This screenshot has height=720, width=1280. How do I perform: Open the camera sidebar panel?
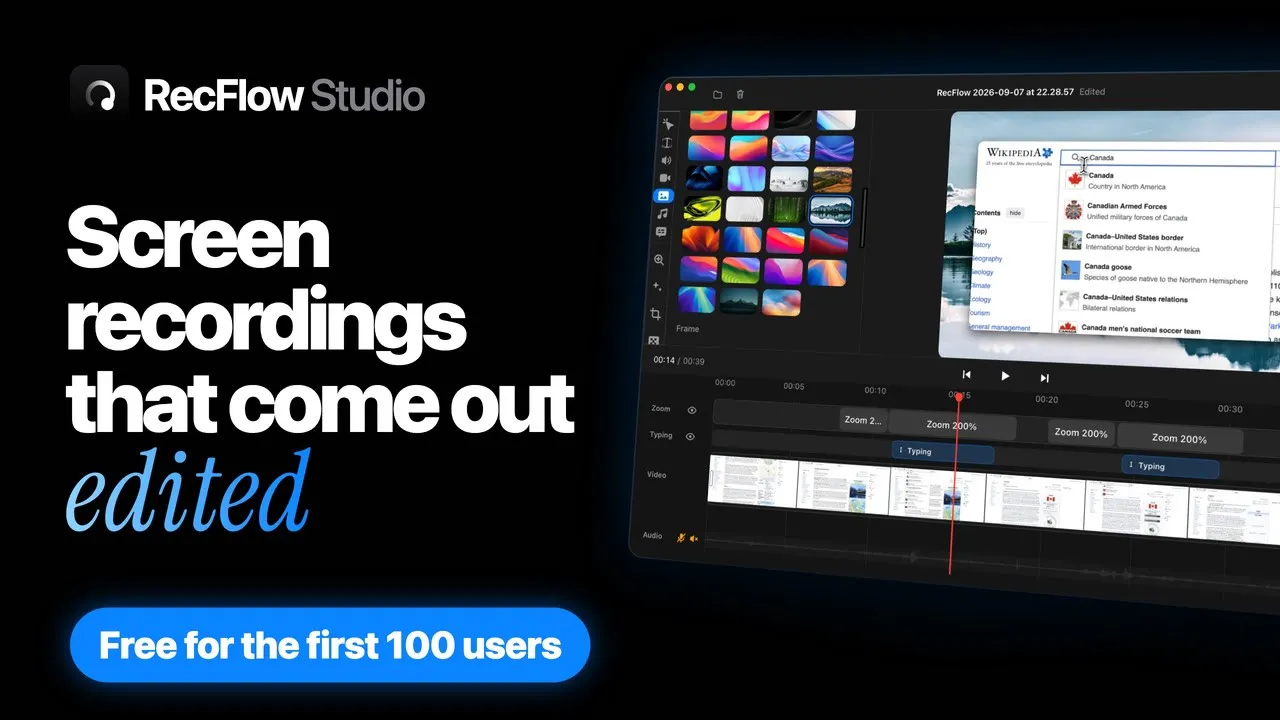(x=664, y=178)
